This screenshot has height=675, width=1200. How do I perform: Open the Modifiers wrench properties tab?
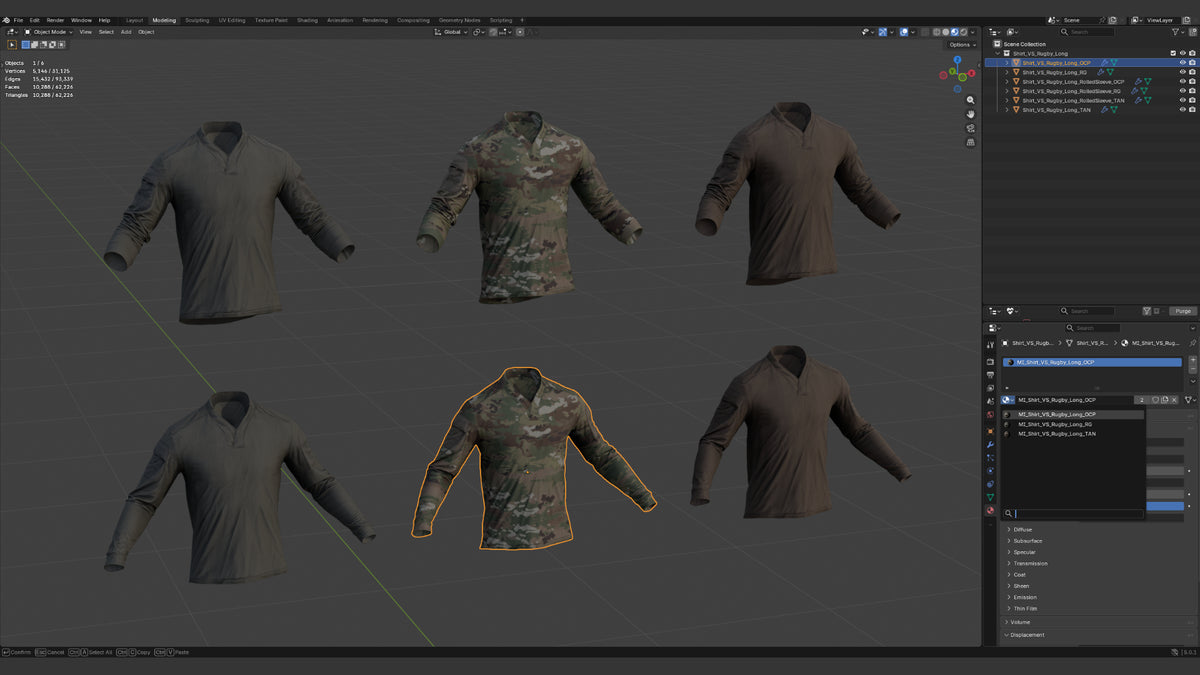click(990, 444)
